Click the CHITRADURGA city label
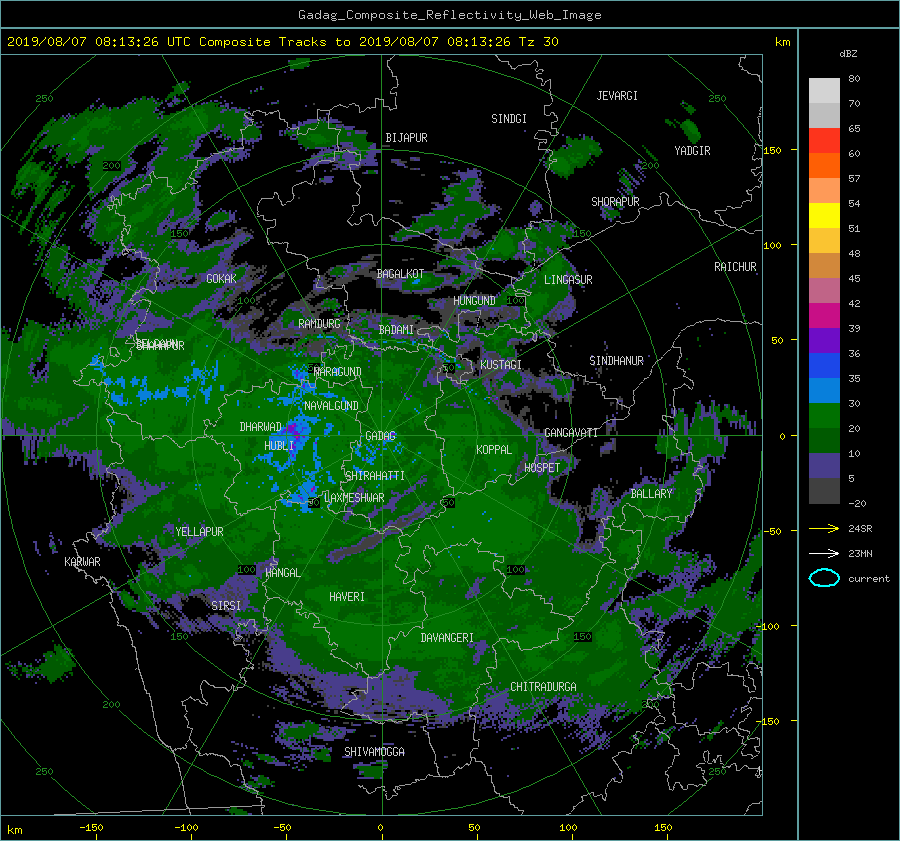The width and height of the screenshot is (900, 841). tap(544, 687)
